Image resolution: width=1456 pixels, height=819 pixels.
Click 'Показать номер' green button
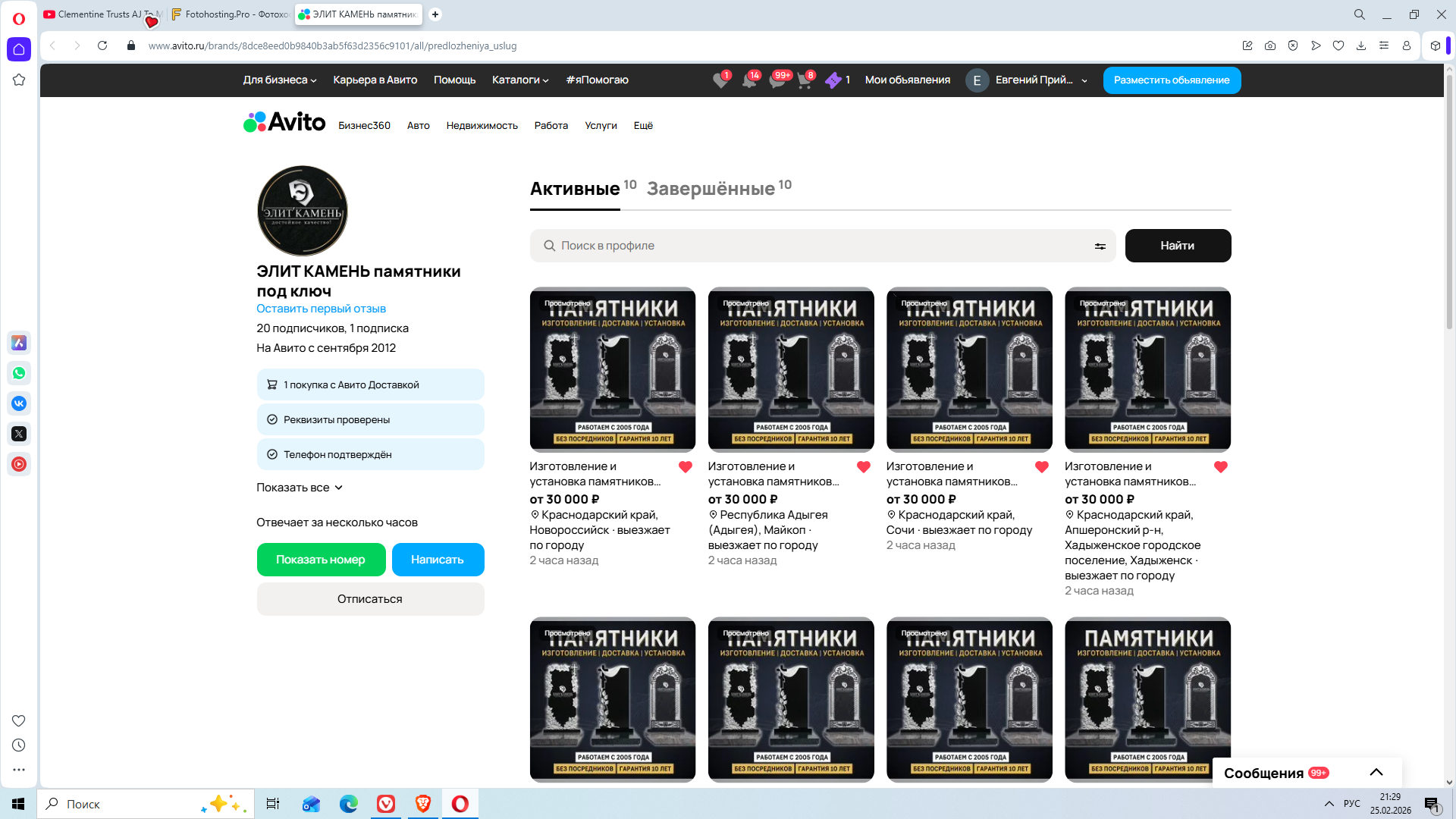pos(321,560)
